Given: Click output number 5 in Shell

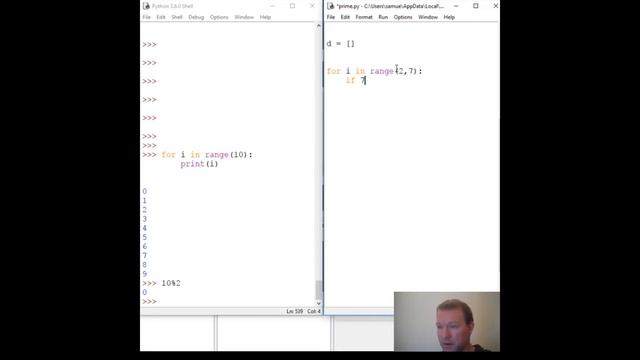Looking at the screenshot, I should [x=144, y=238].
